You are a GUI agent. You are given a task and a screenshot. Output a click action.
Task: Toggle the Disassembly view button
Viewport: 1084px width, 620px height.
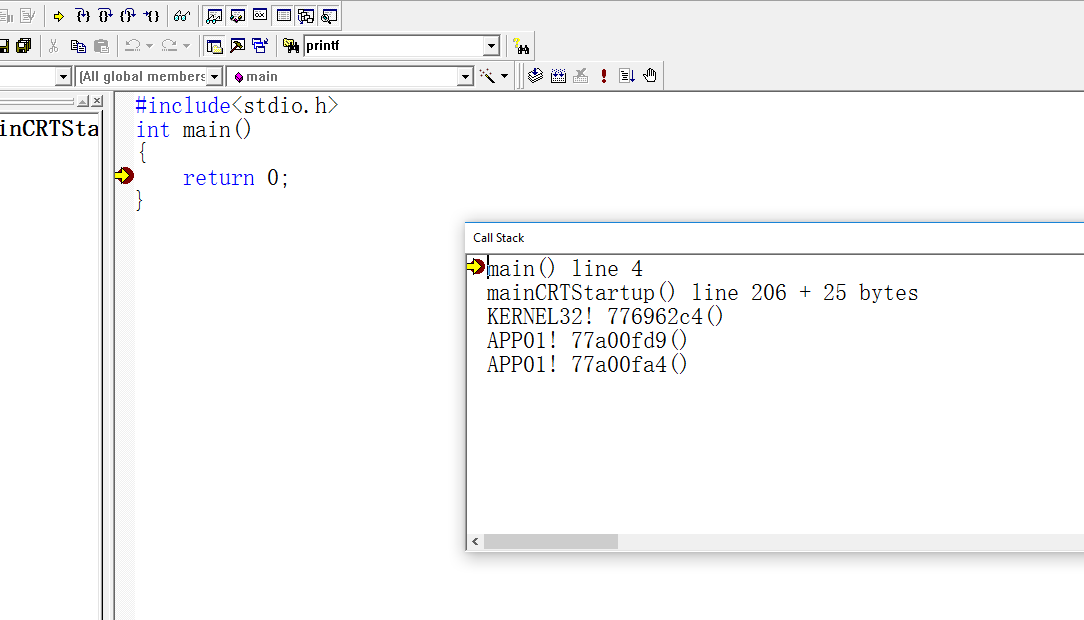click(329, 16)
